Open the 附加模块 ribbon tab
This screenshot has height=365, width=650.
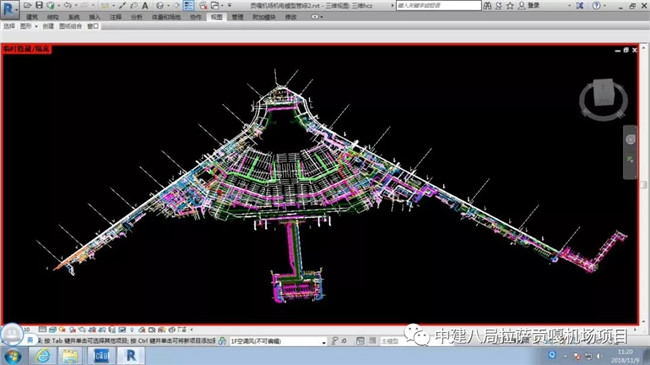tap(264, 17)
